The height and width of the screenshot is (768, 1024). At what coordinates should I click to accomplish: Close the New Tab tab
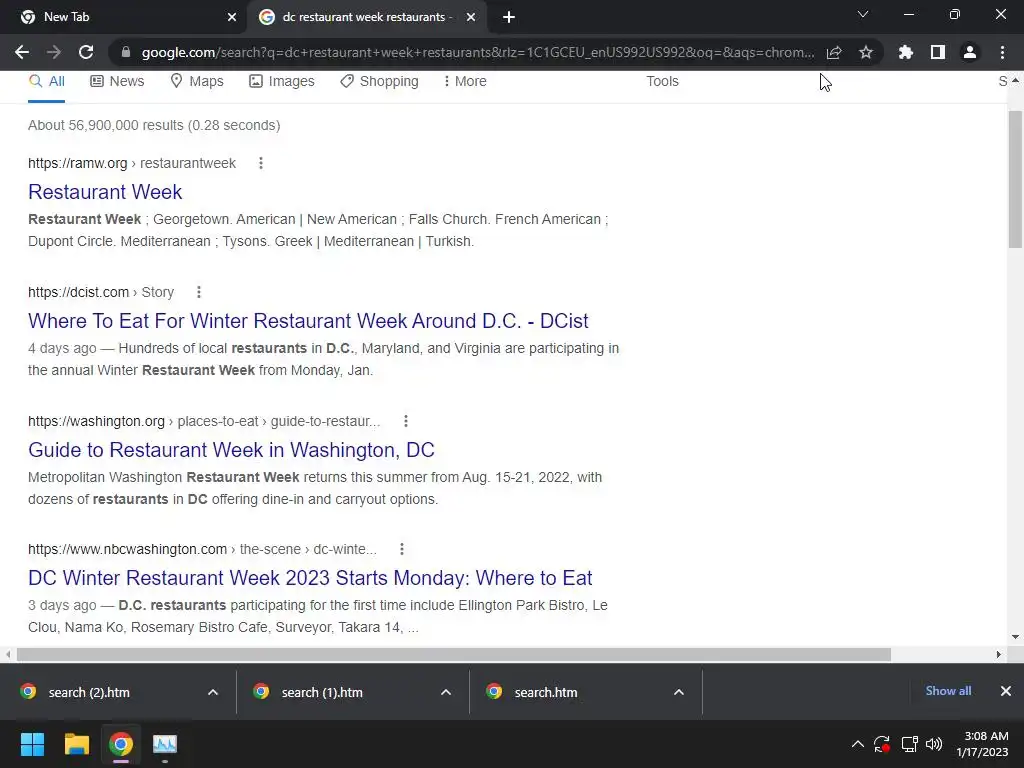(x=232, y=17)
